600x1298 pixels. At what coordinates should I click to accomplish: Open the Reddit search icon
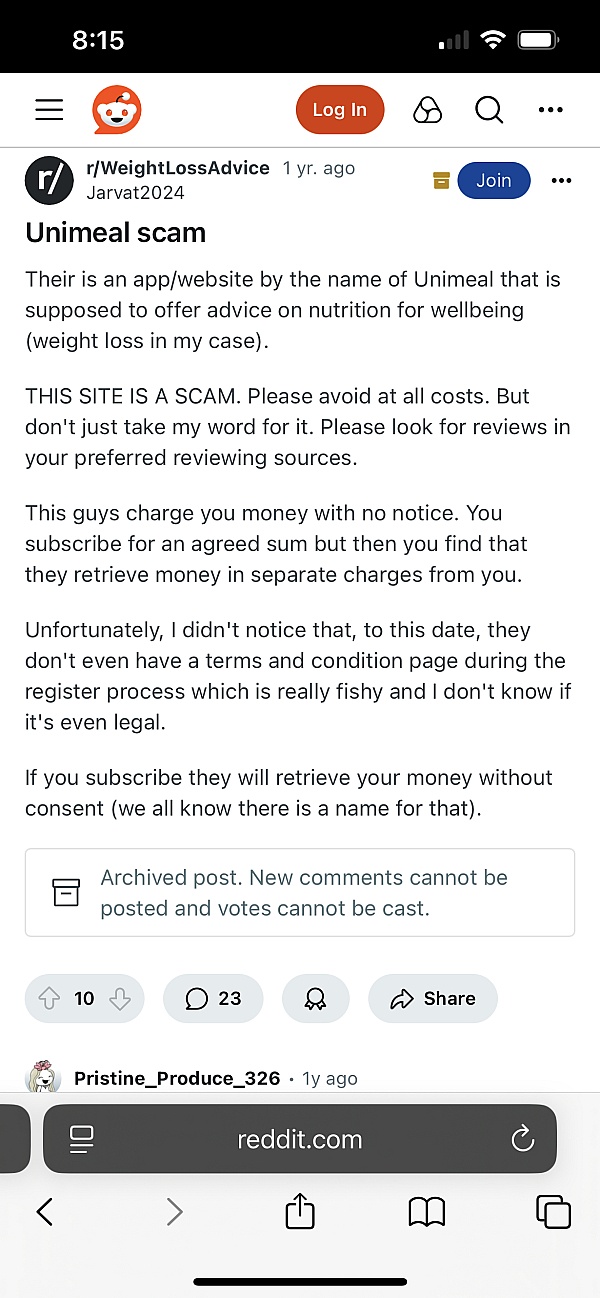pos(489,110)
